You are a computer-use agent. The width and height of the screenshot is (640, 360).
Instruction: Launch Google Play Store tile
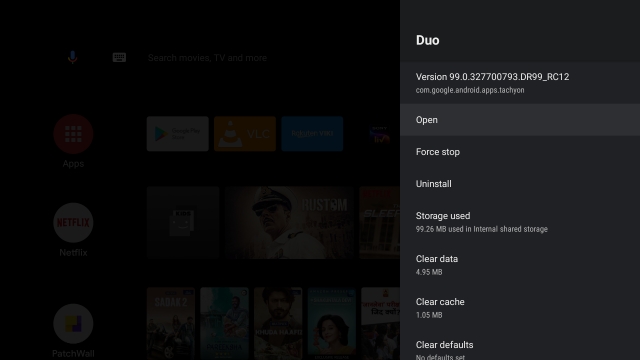(178, 134)
